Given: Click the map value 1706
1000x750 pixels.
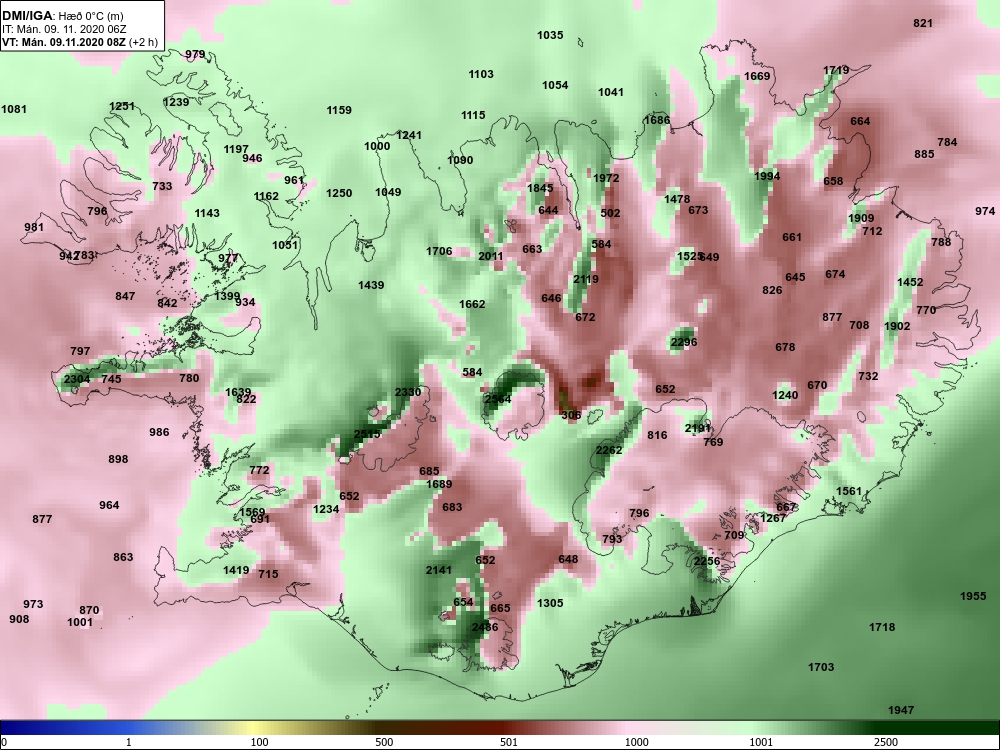Looking at the screenshot, I should click(x=439, y=251).
